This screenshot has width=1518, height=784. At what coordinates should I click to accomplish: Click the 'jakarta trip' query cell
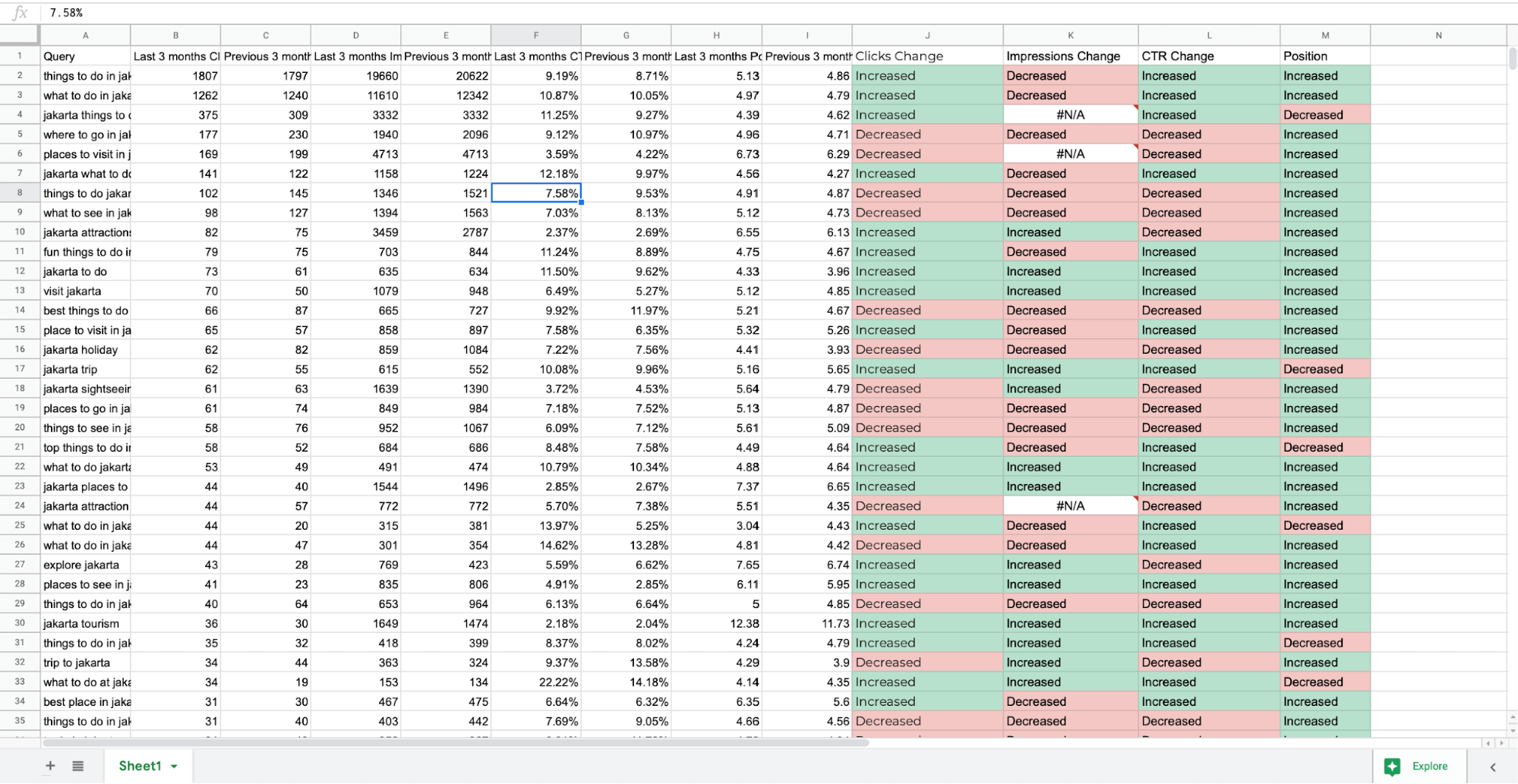tap(85, 370)
